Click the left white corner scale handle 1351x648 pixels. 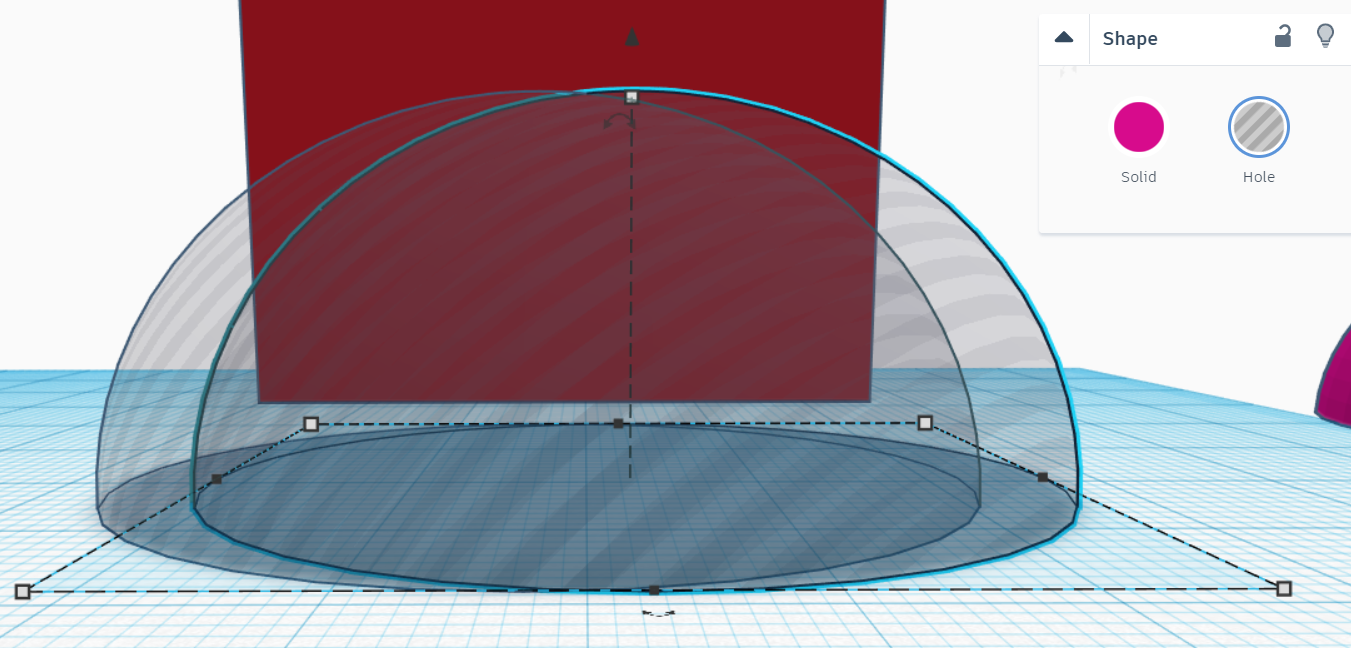pyautogui.click(x=309, y=424)
